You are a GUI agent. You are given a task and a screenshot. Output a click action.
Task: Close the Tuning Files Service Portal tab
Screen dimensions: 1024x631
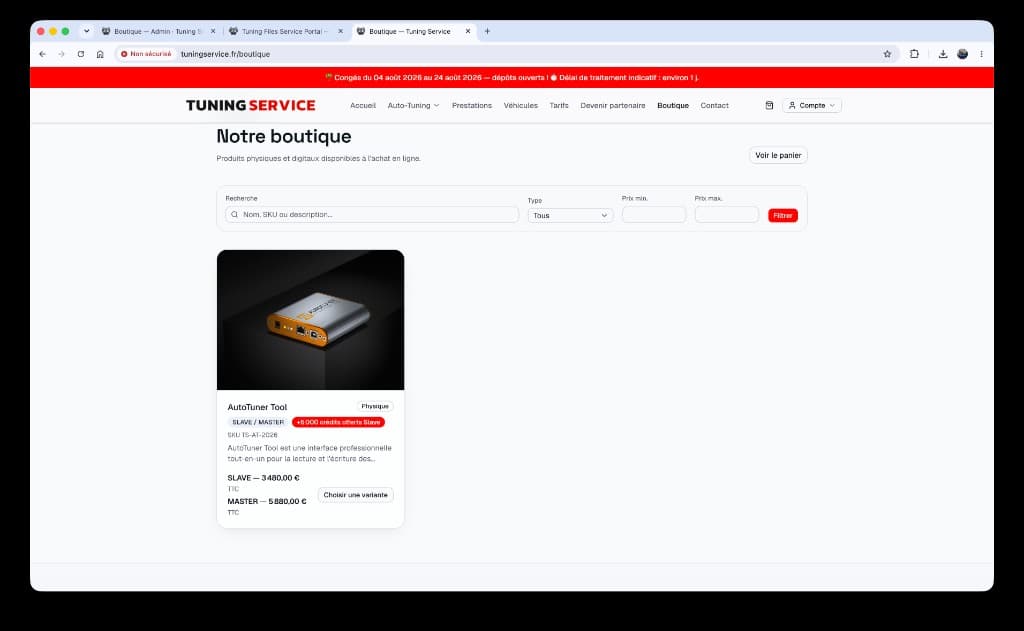[x=340, y=31]
